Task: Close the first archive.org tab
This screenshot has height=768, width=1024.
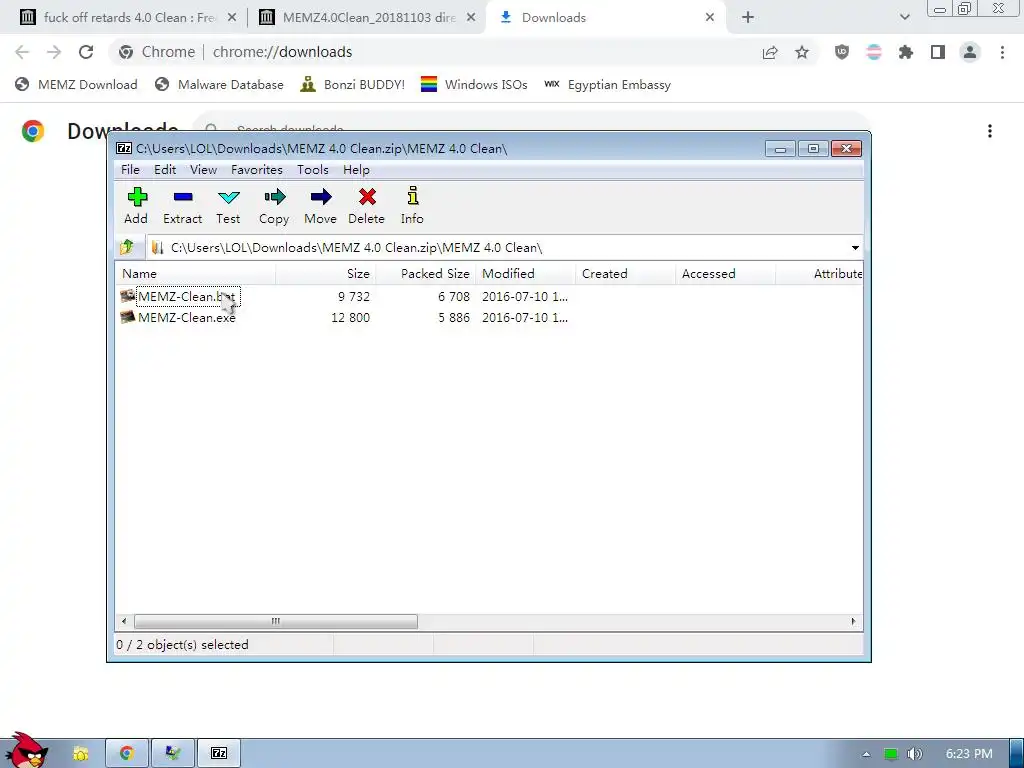Action: 232,18
